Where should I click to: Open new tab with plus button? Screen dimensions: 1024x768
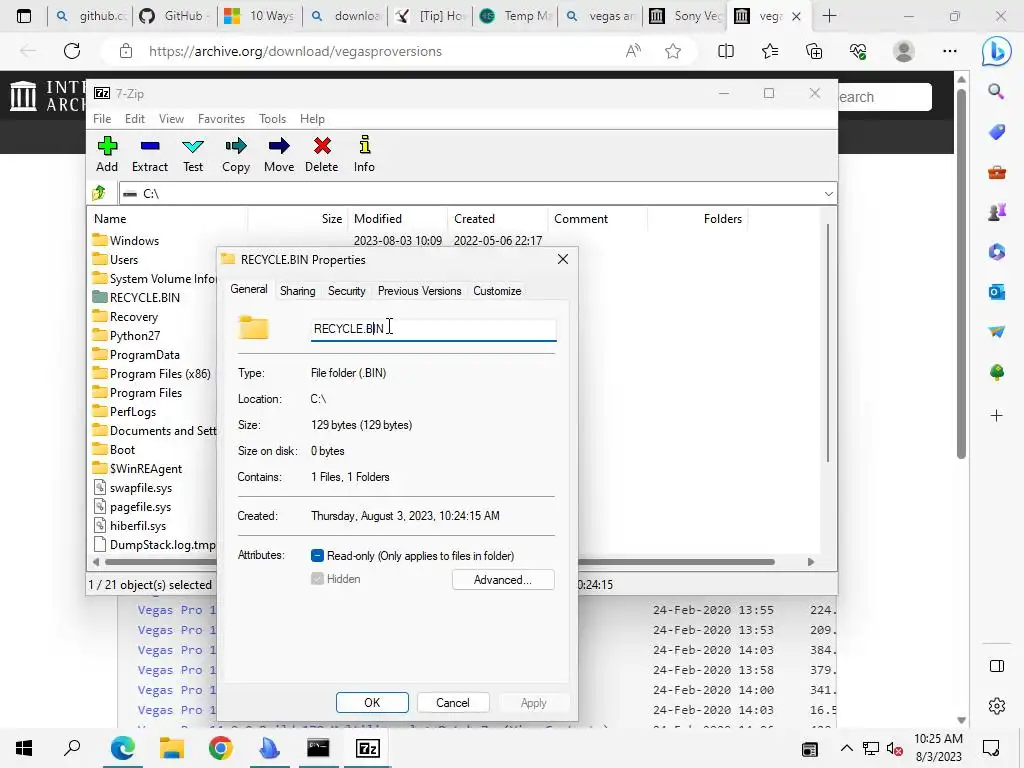(x=829, y=16)
